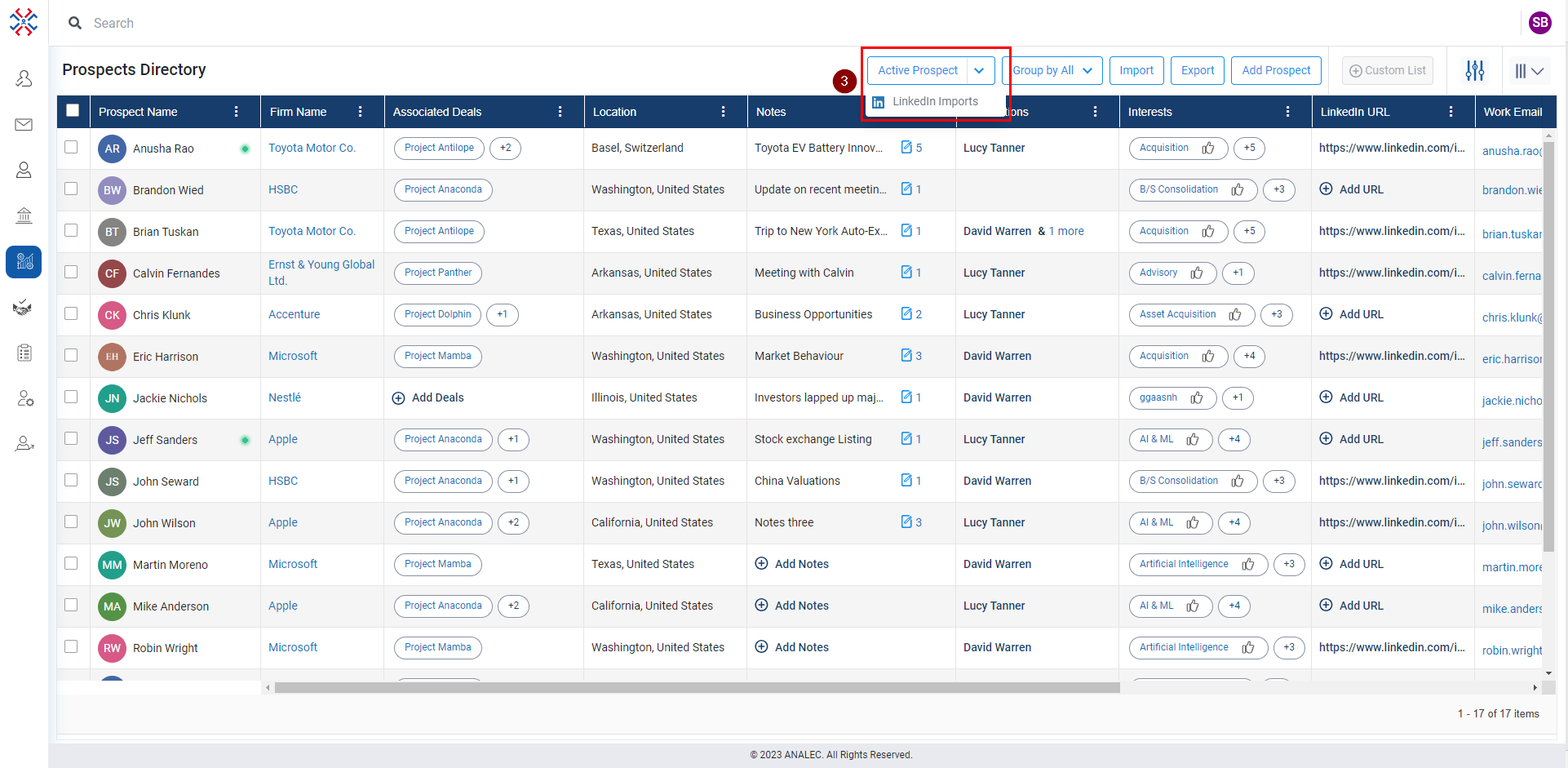Click the Export button

coord(1198,70)
